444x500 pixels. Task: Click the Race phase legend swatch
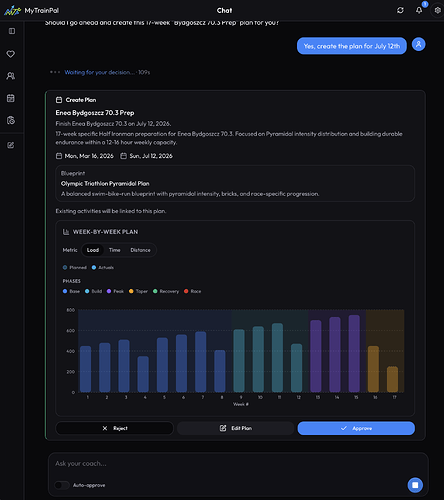click(x=186, y=291)
